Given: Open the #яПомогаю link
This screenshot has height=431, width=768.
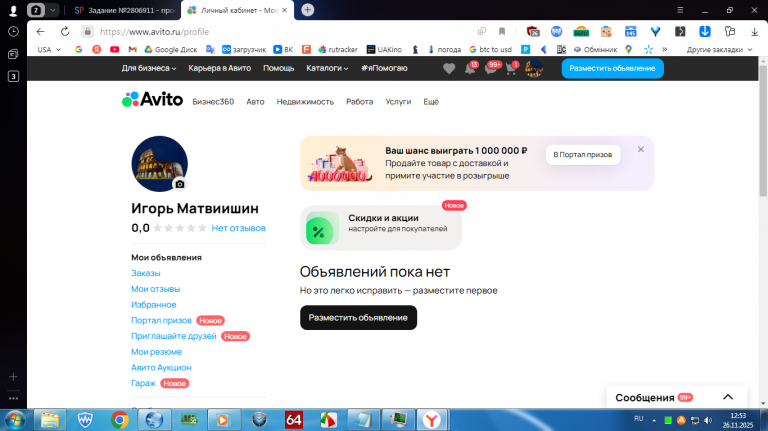Looking at the screenshot, I should click(x=384, y=68).
